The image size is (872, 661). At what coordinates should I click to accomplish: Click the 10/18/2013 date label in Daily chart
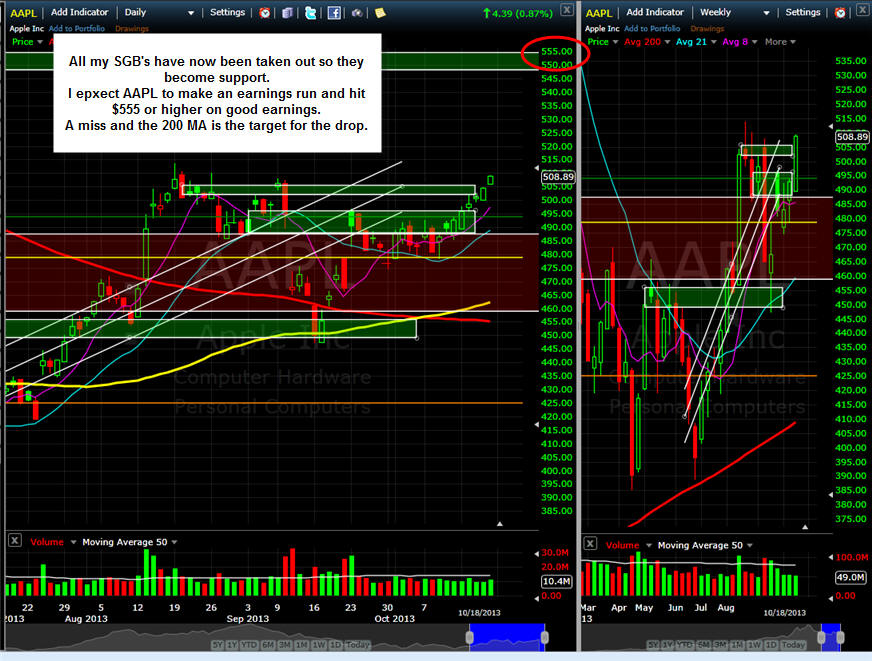(x=479, y=613)
